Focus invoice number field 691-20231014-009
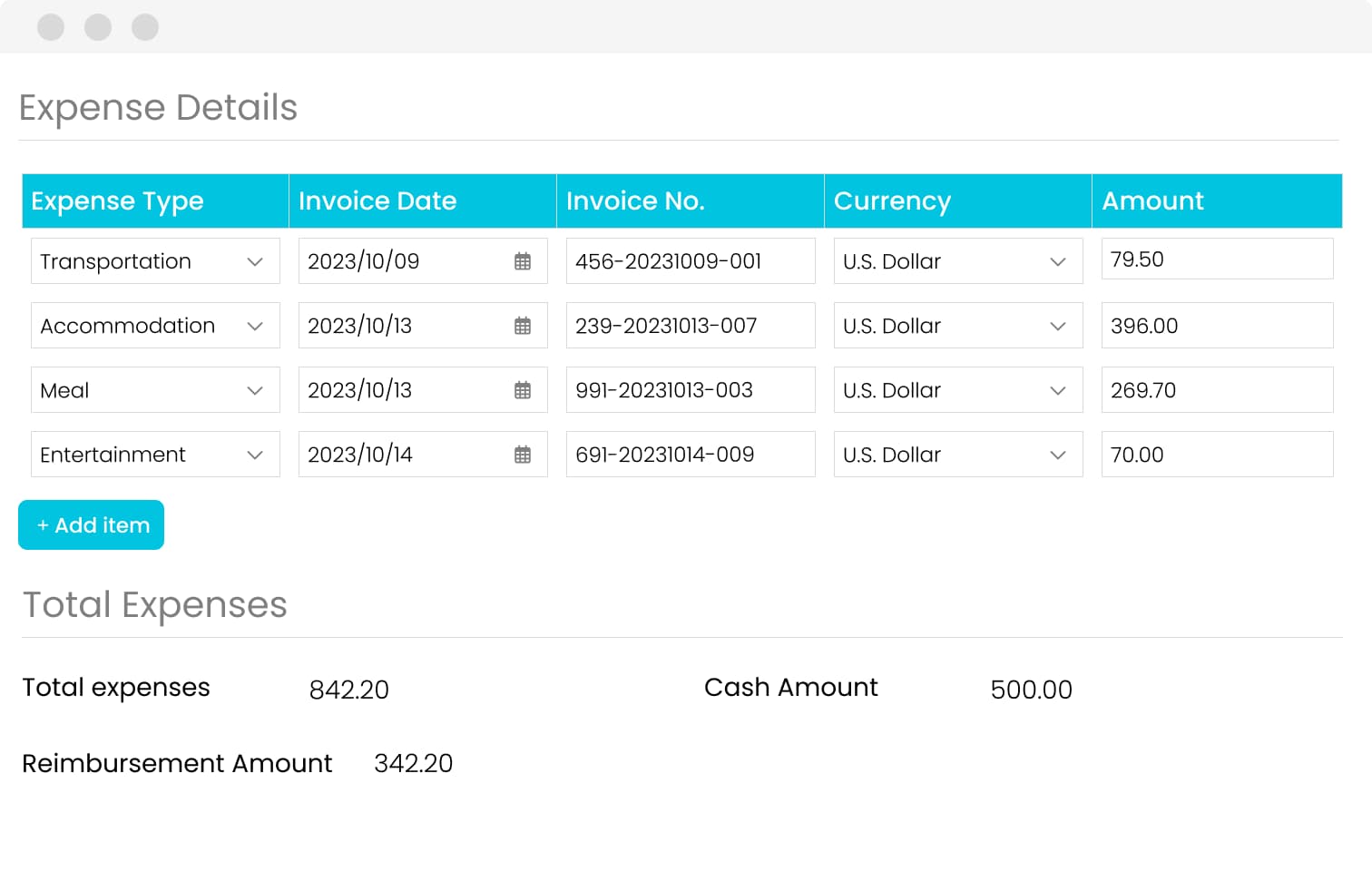The width and height of the screenshot is (1372, 891). (690, 455)
